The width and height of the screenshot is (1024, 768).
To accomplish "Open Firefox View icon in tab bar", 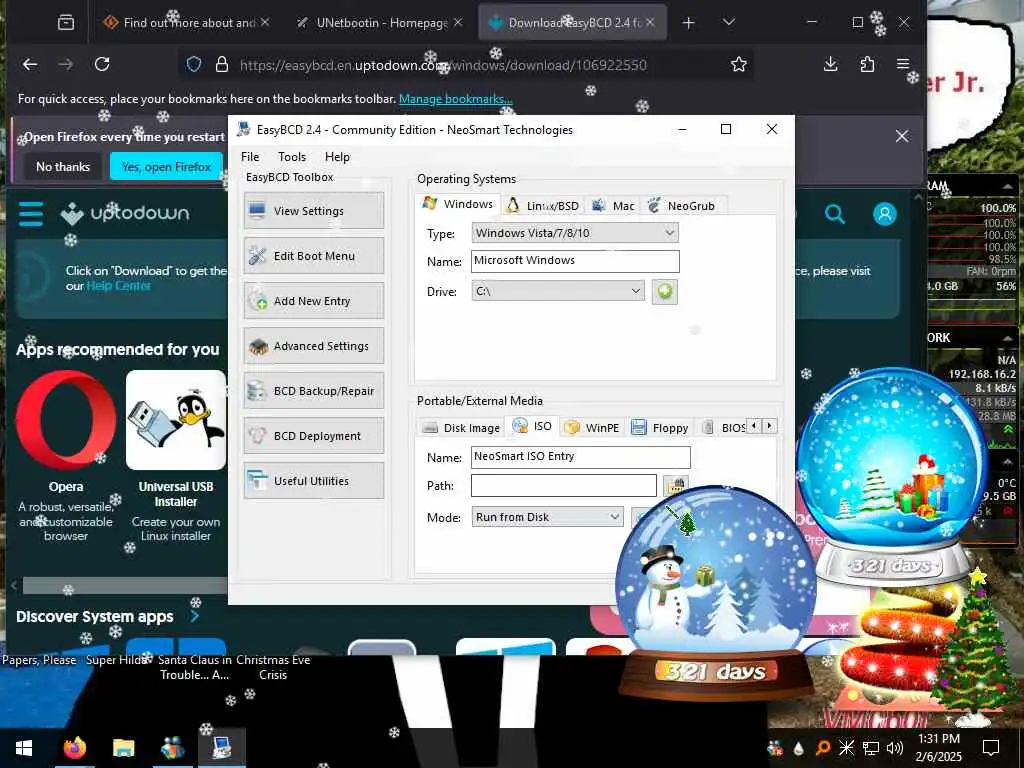I will (66, 23).
